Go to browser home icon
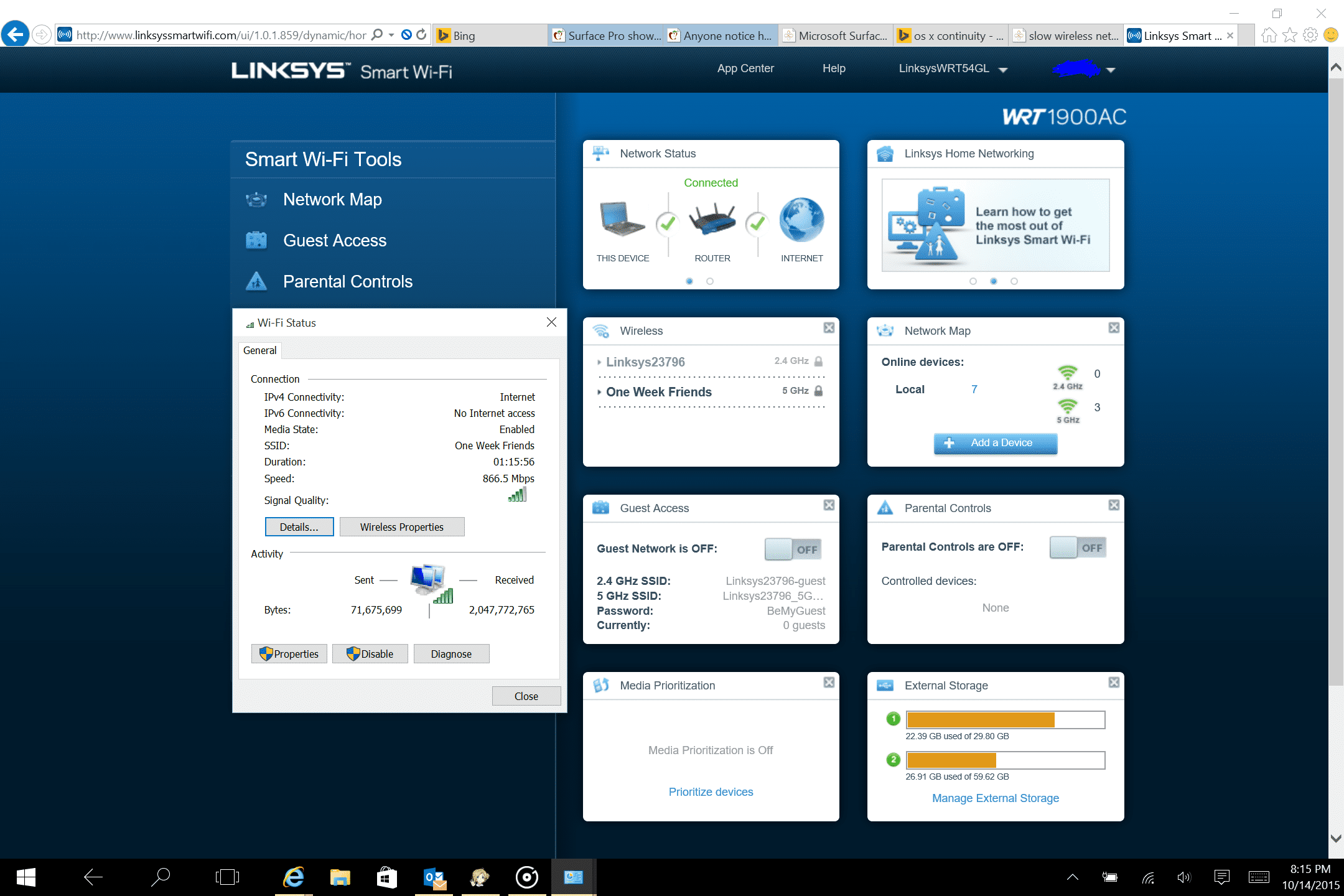Screen dimensions: 1344x896 point(1269,35)
